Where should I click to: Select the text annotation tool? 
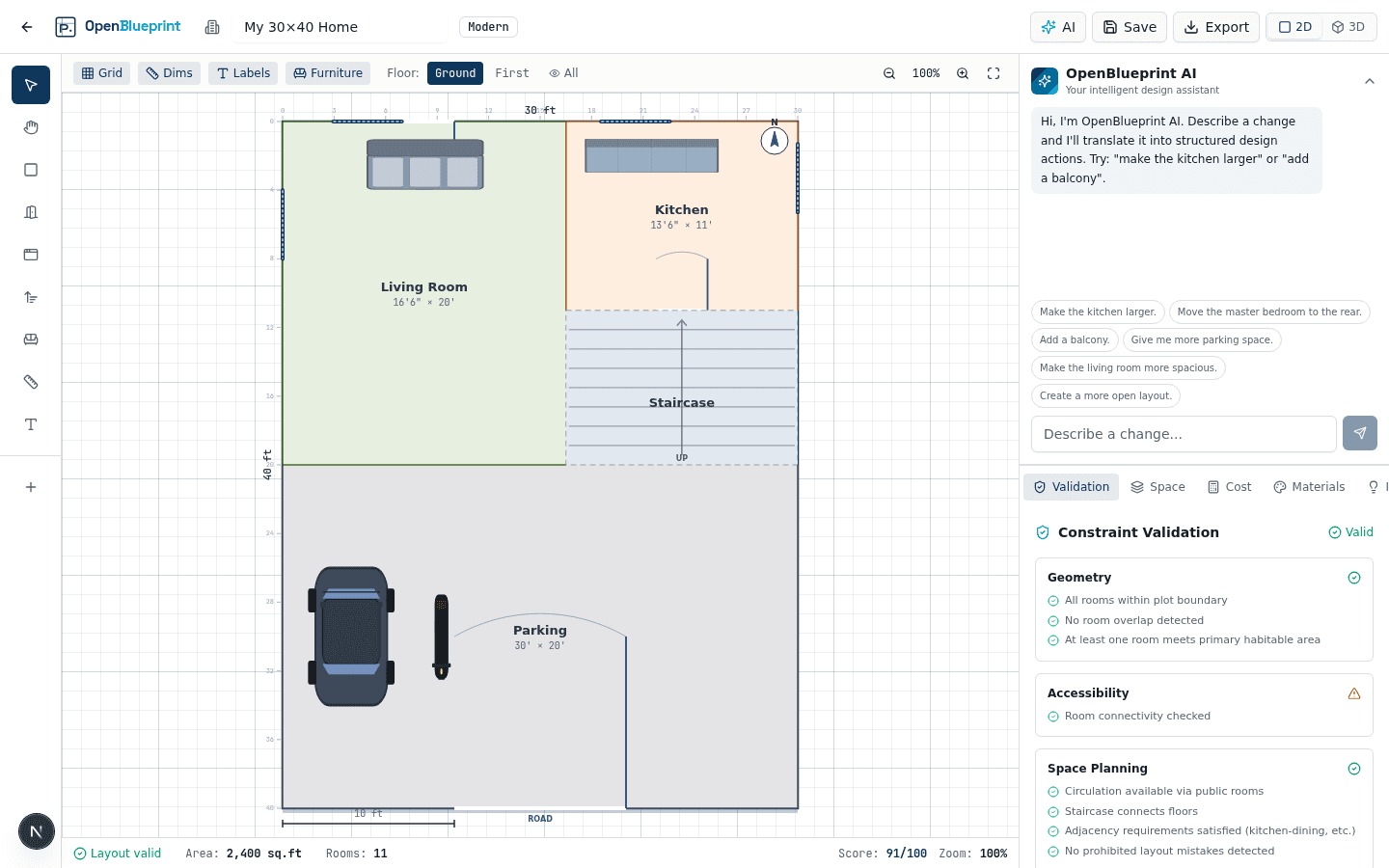coord(31,424)
